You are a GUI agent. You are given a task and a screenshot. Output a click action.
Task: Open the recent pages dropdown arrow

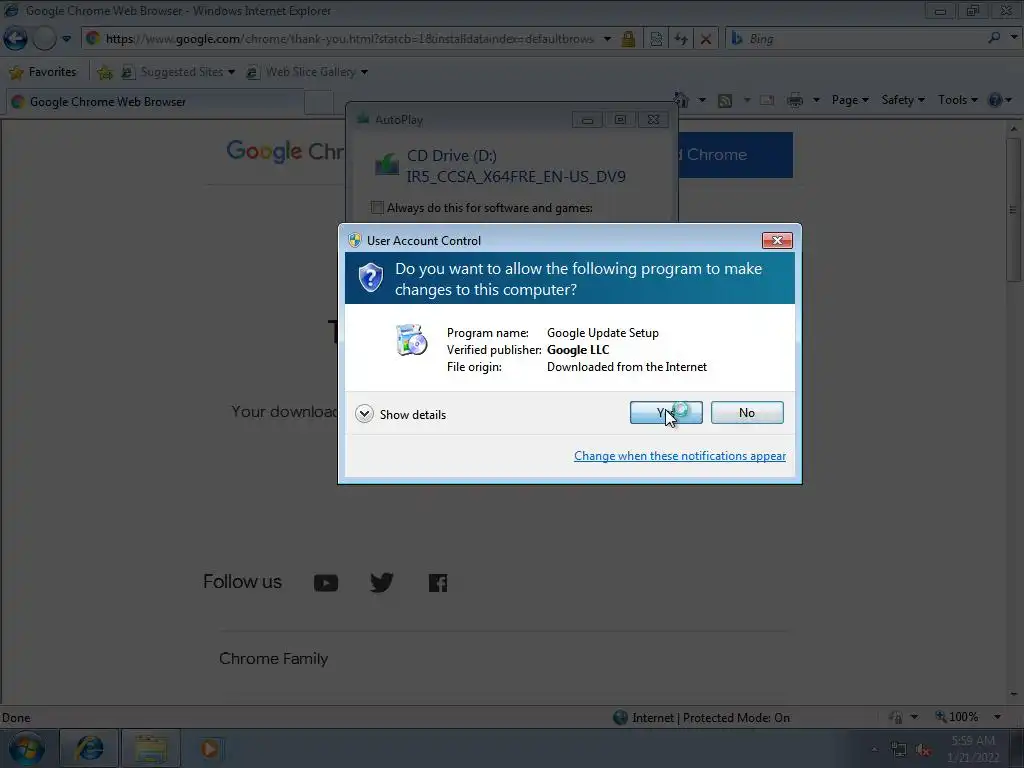[x=67, y=39]
